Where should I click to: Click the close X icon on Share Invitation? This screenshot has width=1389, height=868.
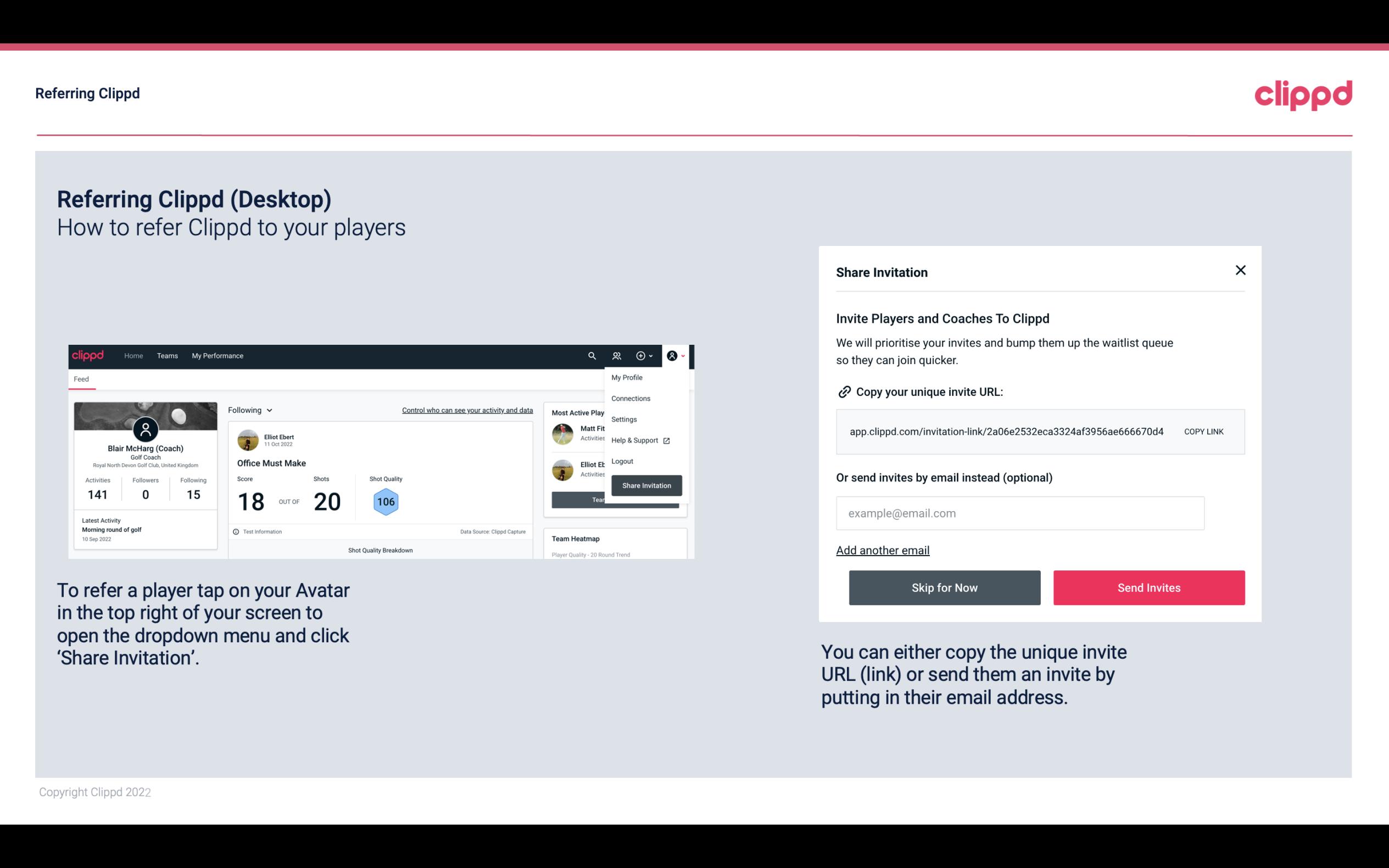1240,270
